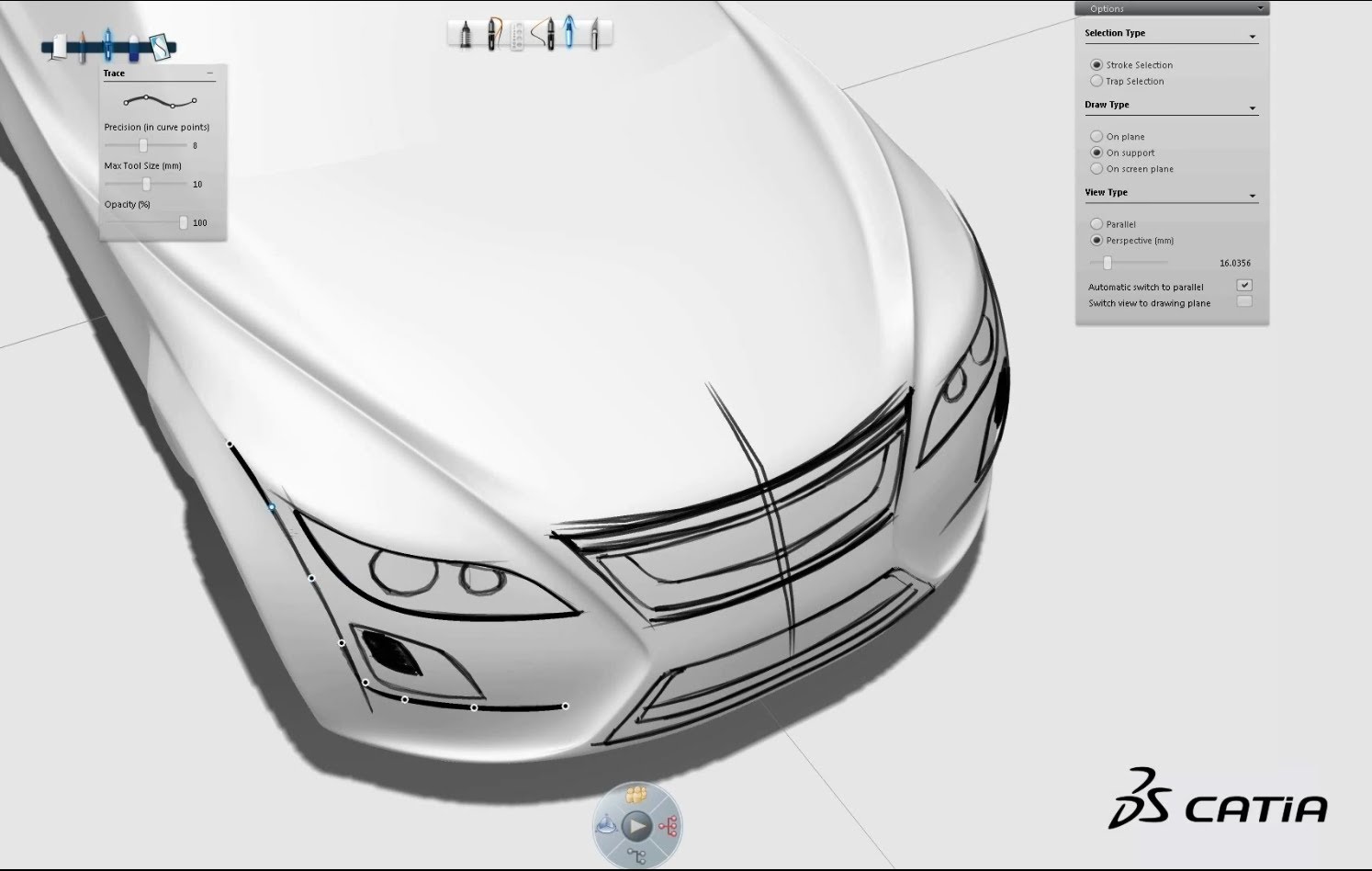Uncheck Automatic switch to parallel
Viewport: 1372px width, 871px height.
(x=1244, y=286)
